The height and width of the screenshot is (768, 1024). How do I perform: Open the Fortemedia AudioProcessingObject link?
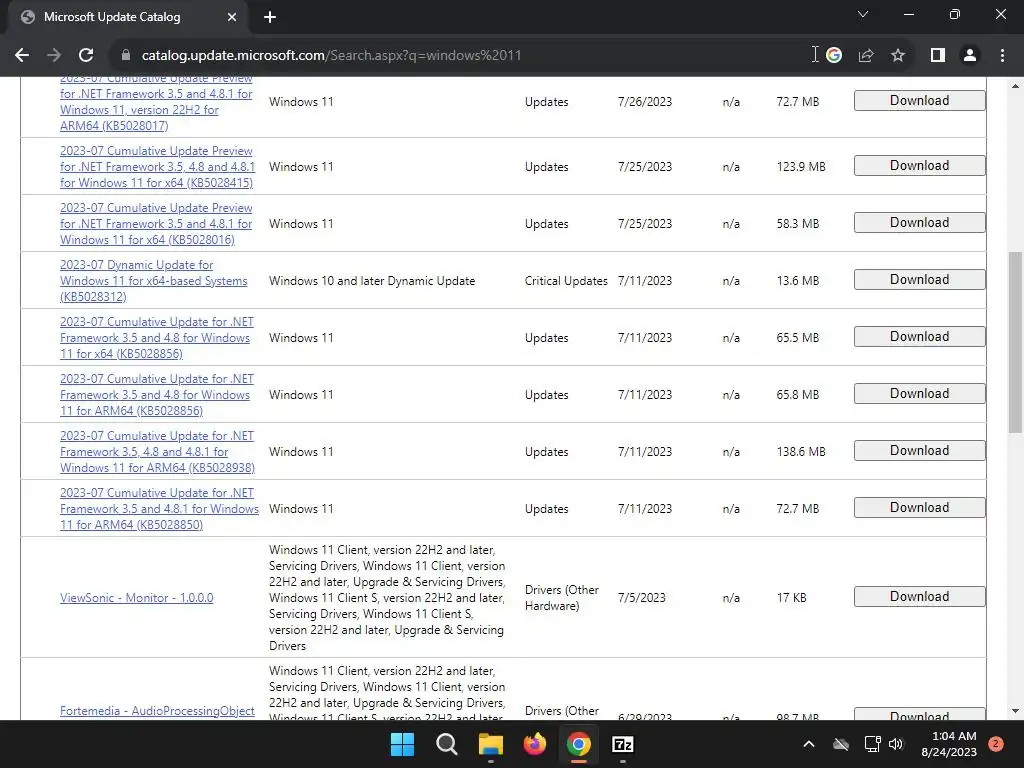click(157, 711)
